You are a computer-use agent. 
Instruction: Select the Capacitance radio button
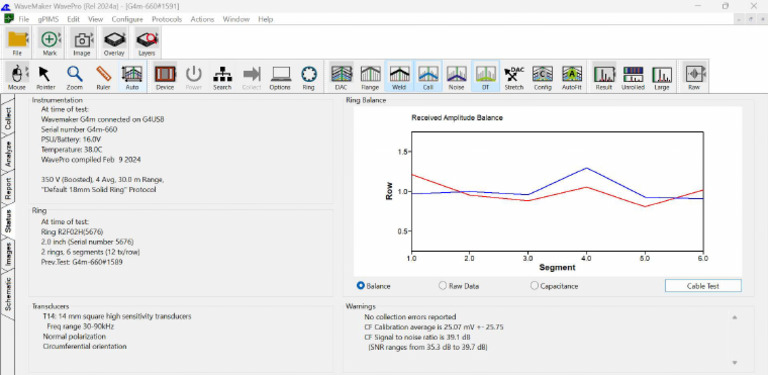[534, 286]
